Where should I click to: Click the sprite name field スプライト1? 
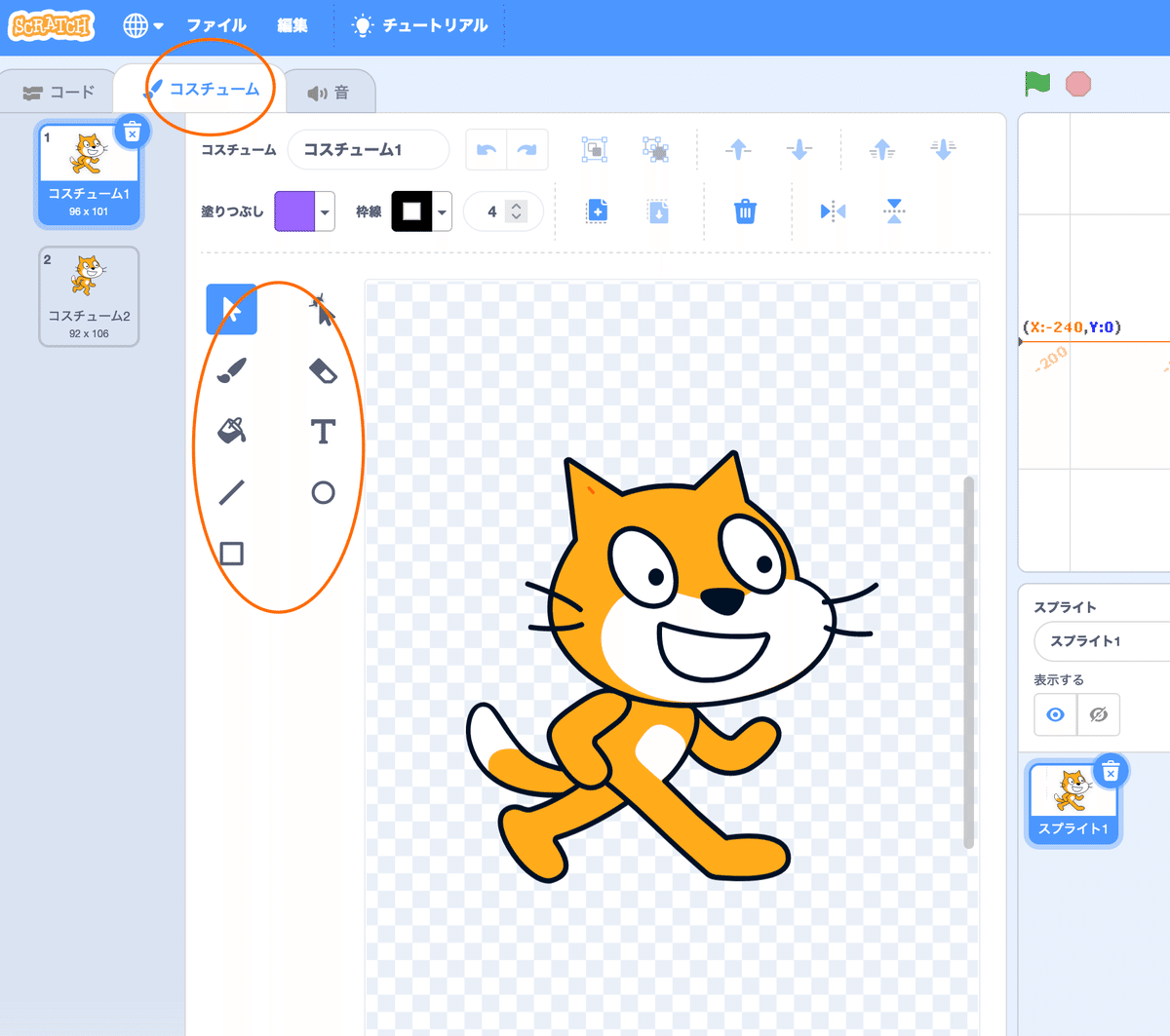point(1102,641)
